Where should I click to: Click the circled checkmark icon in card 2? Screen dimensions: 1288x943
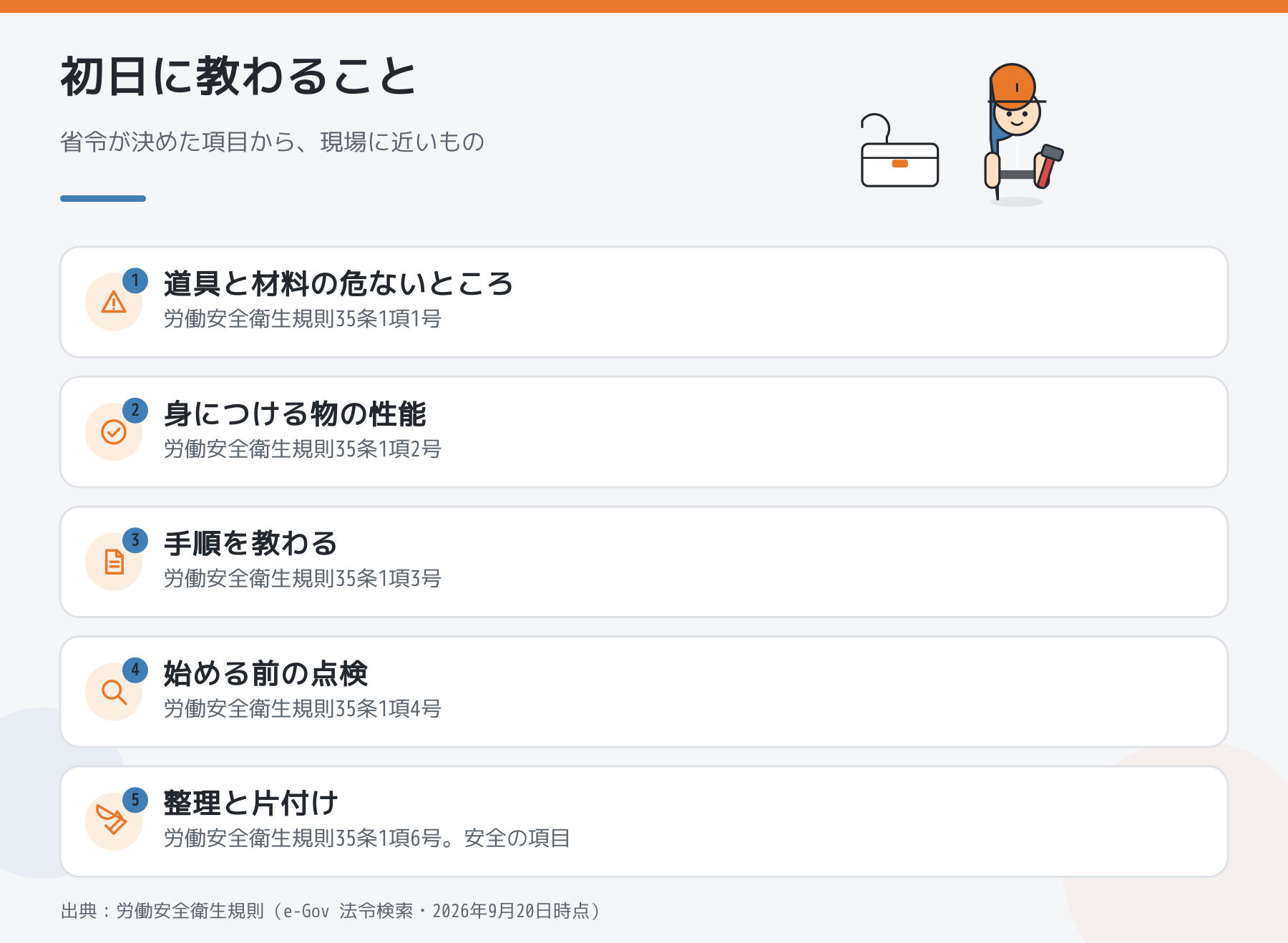114,432
